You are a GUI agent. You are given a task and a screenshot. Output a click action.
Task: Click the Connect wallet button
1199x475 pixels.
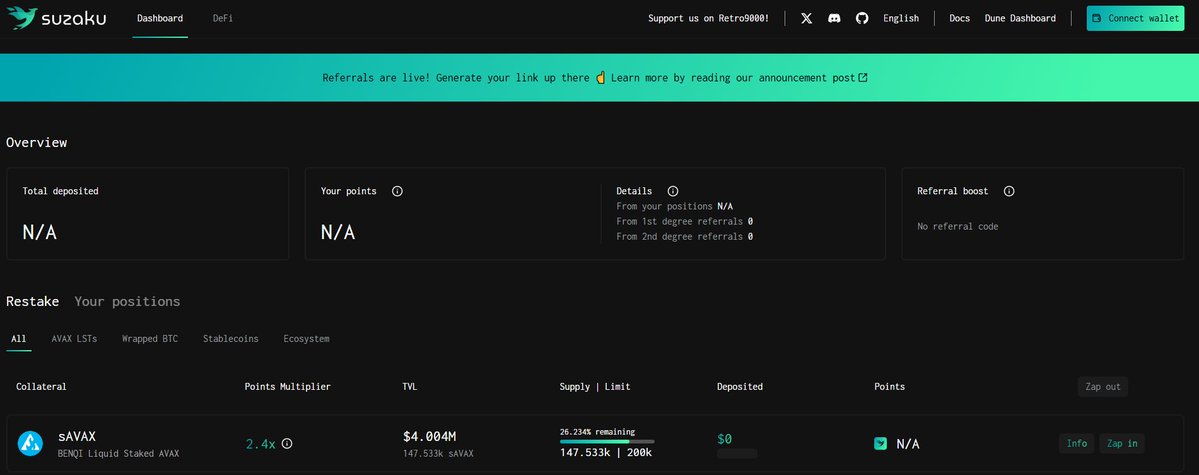[x=1135, y=18]
